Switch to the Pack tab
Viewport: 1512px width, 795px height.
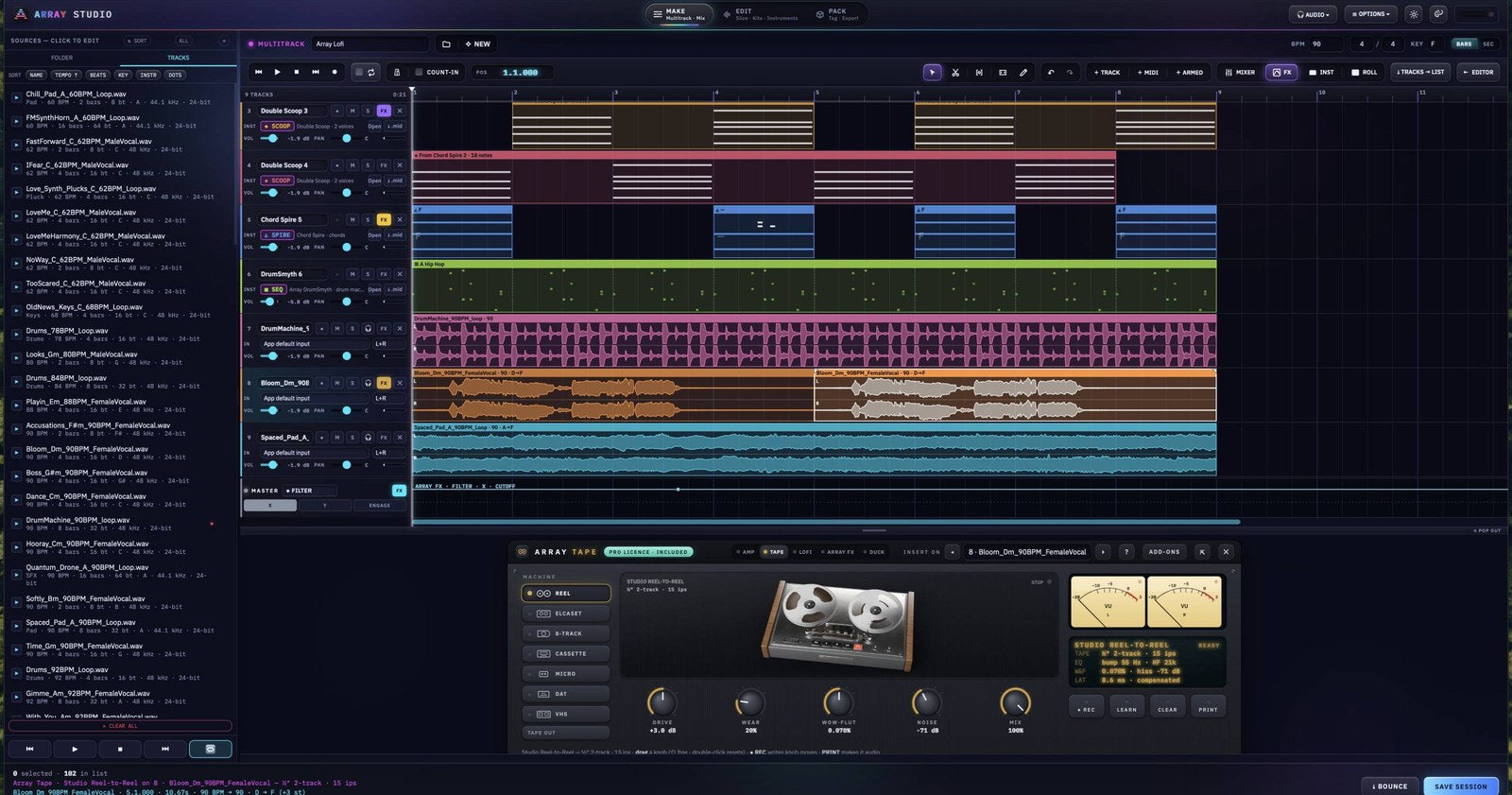click(x=837, y=14)
